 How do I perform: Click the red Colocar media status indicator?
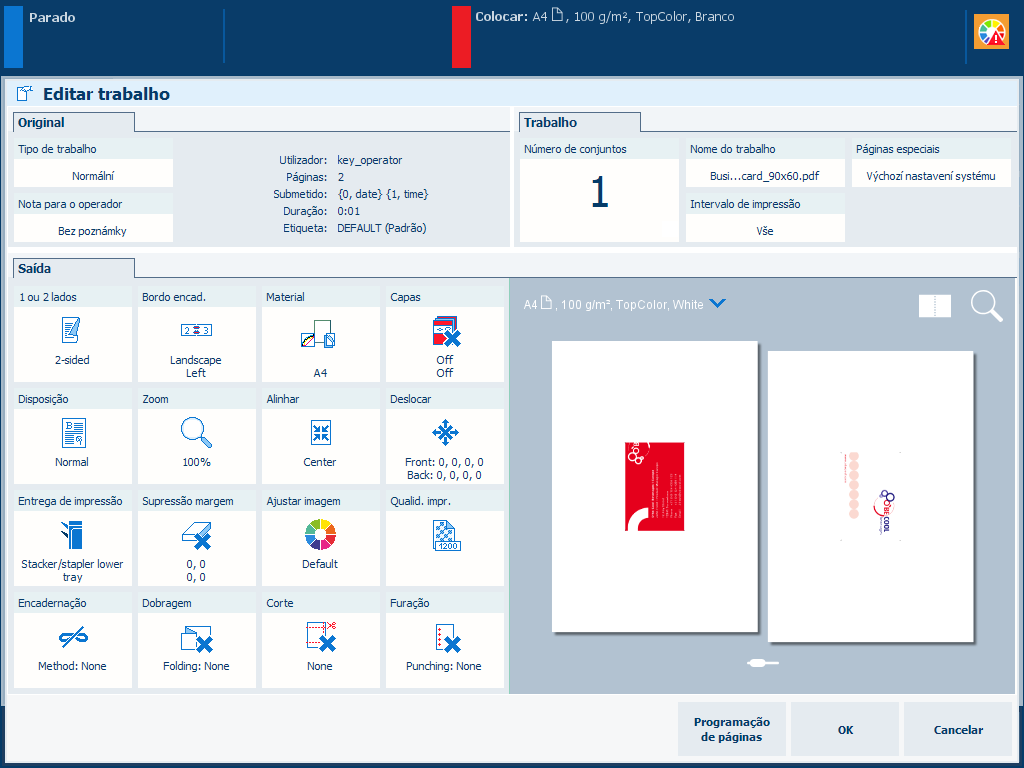tap(461, 37)
